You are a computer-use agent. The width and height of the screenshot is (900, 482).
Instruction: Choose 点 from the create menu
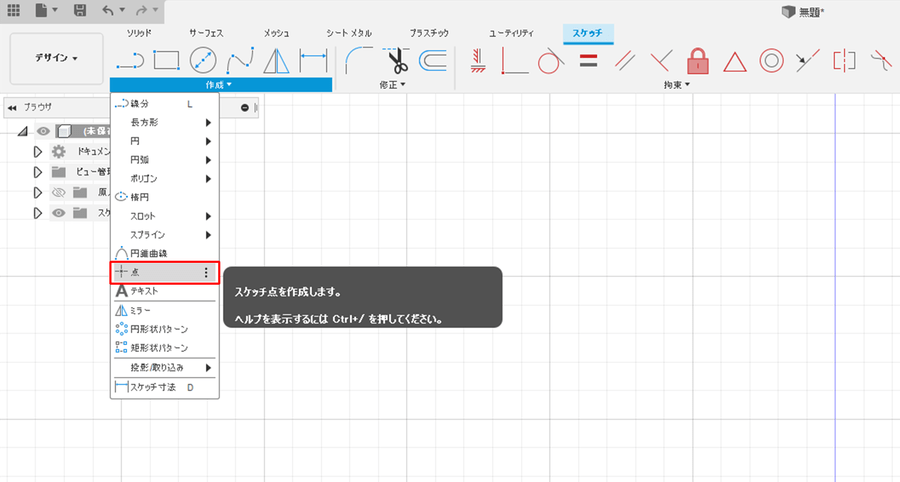(164, 273)
